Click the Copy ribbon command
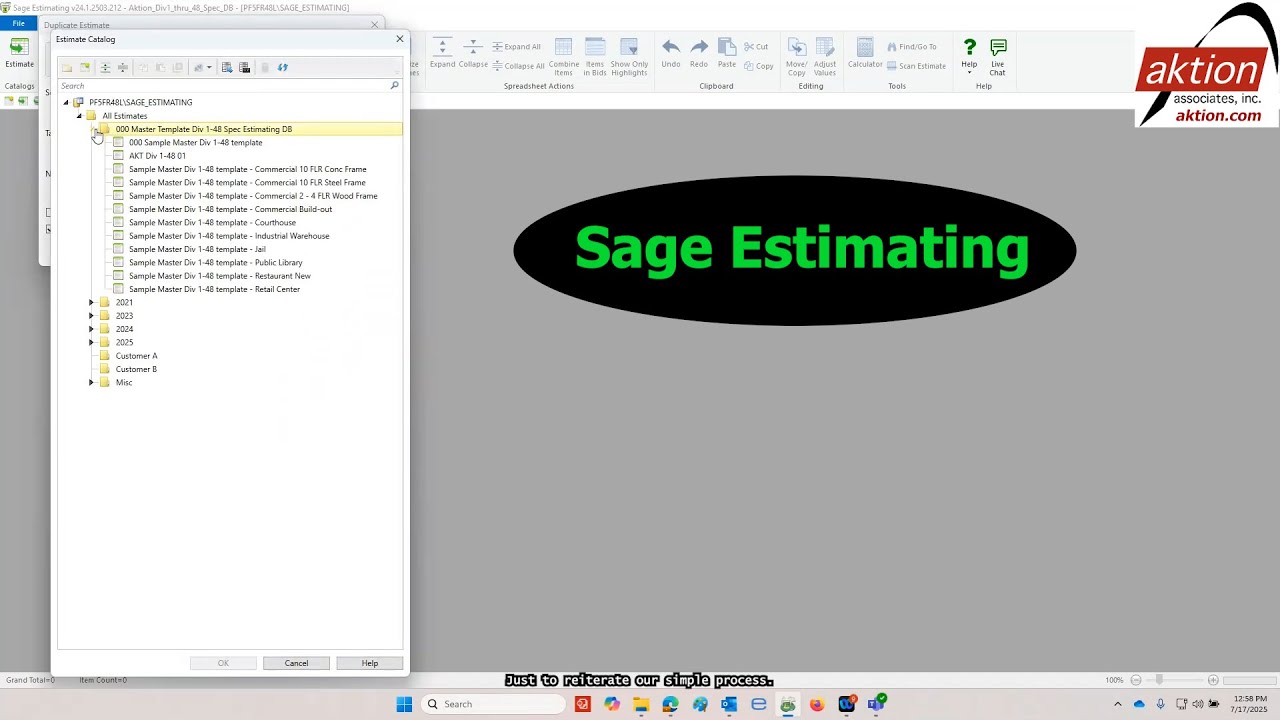This screenshot has width=1280, height=720. click(758, 66)
